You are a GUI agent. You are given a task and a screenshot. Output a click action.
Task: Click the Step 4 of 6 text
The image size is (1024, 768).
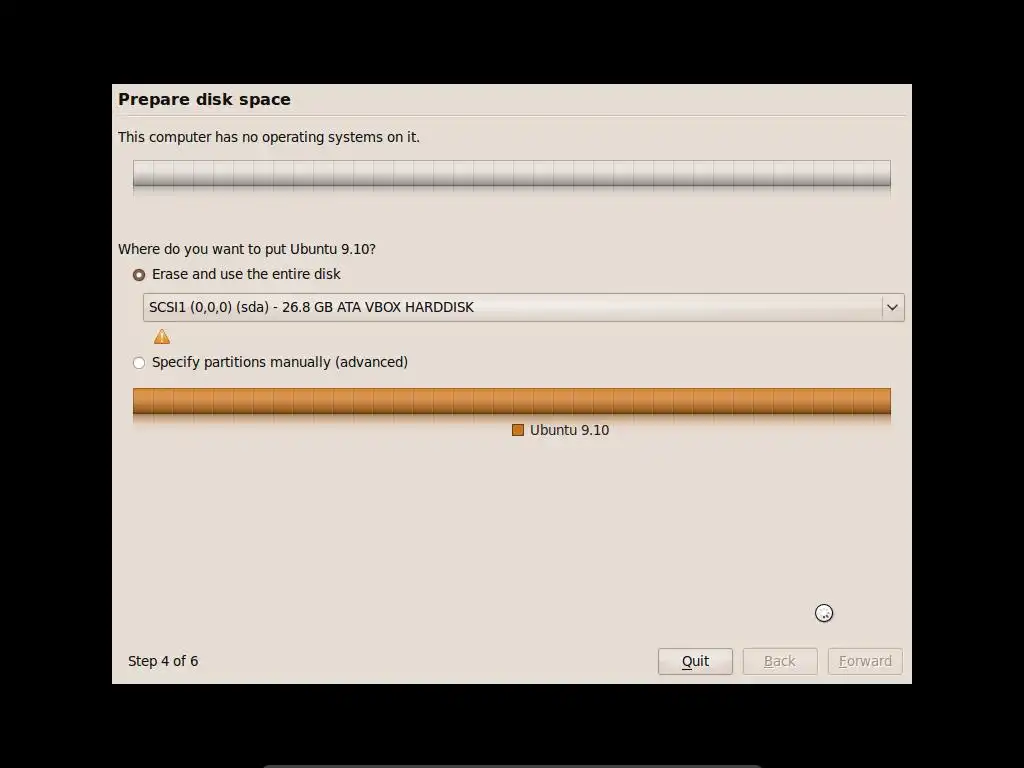[163, 661]
